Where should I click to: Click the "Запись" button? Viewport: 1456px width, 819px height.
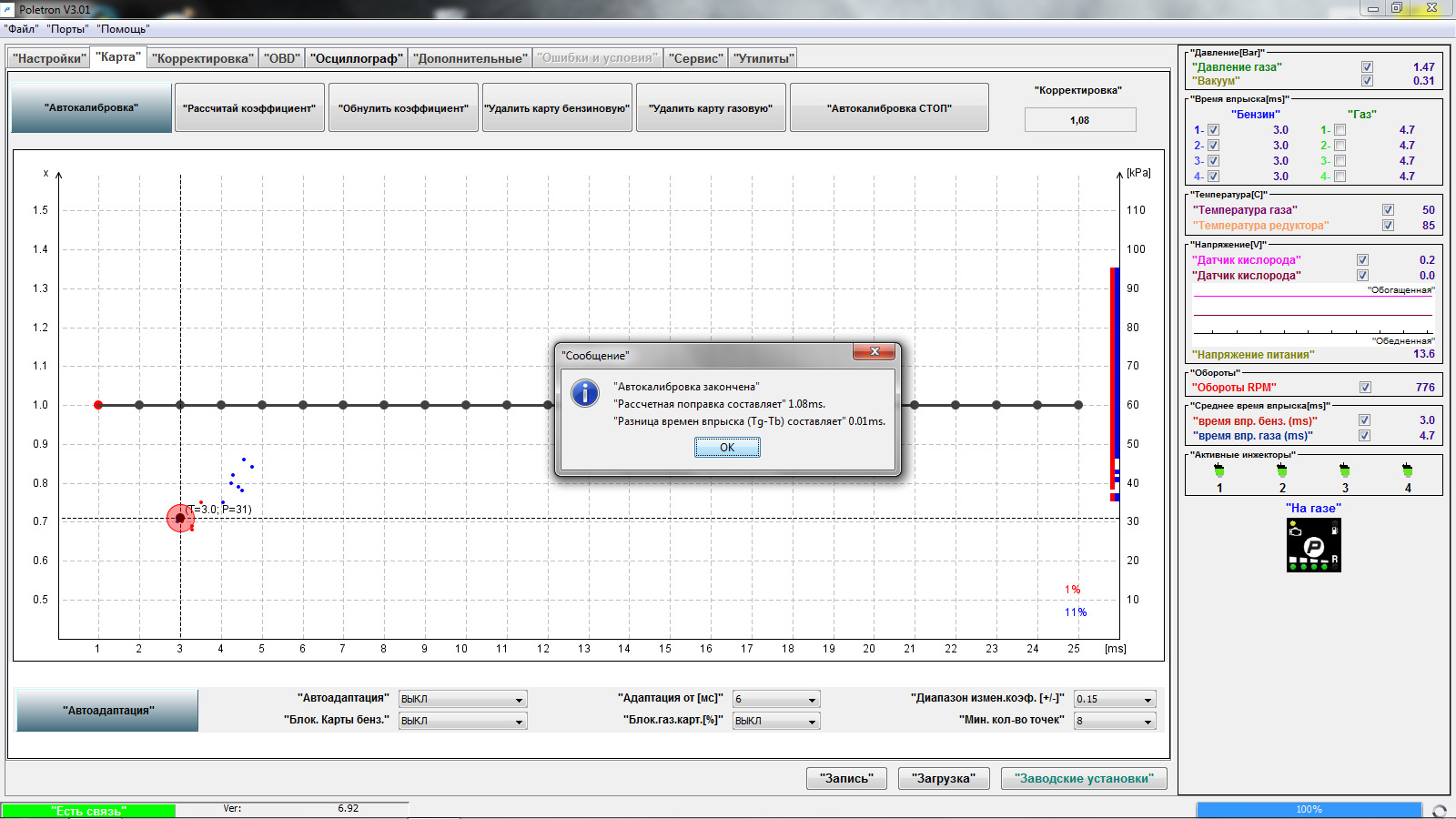pyautogui.click(x=846, y=779)
